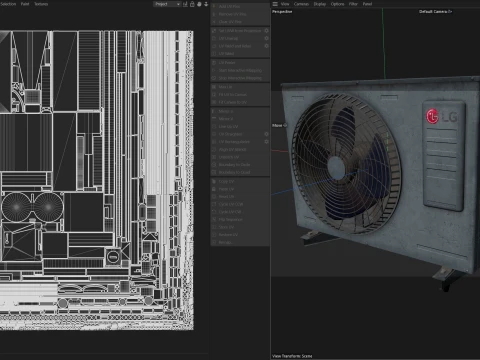Screen dimensions: 480x360
Task: Apply Flip Sequence command
Action: (240, 220)
